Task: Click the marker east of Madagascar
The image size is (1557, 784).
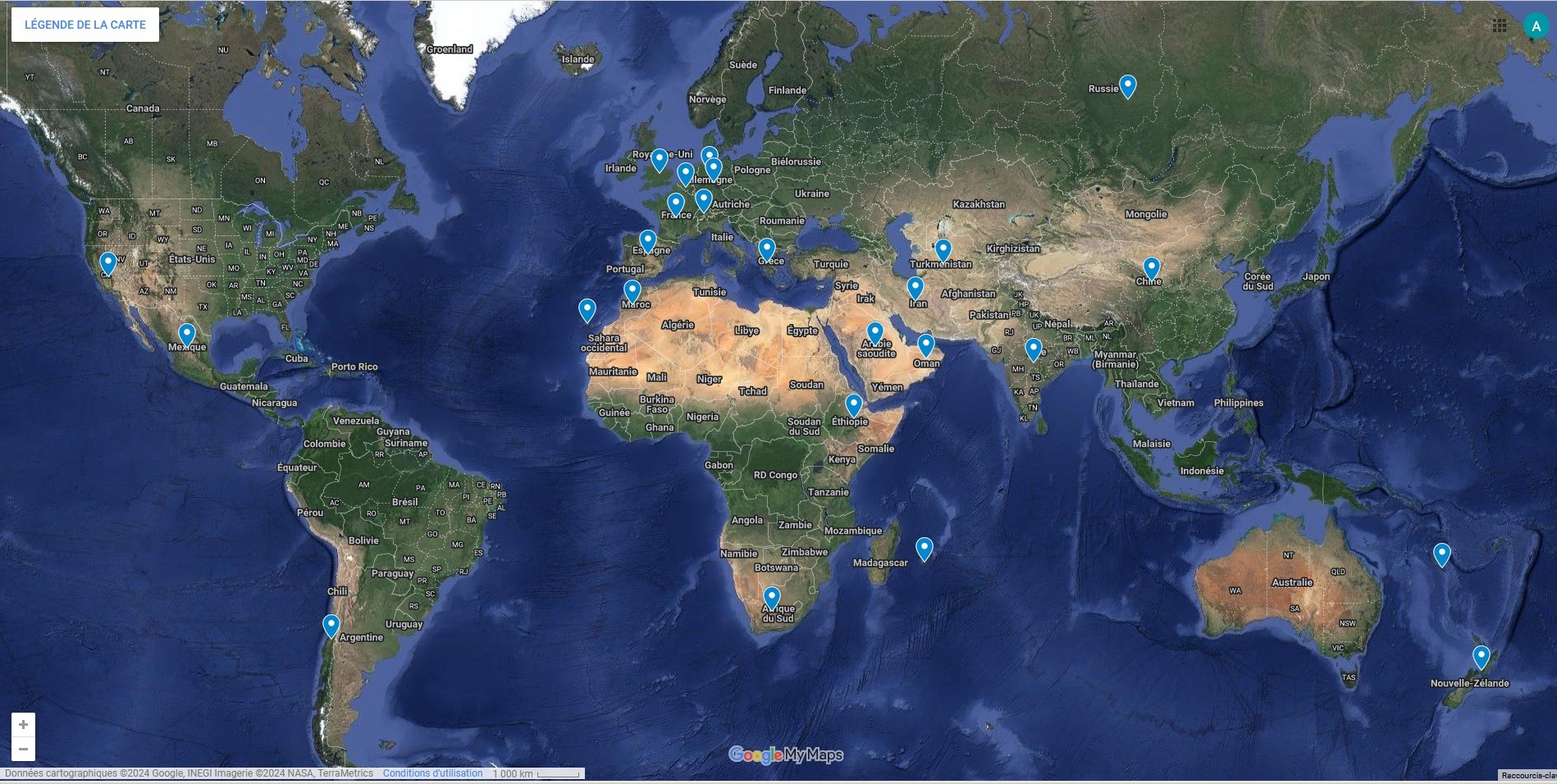Action: pyautogui.click(x=925, y=548)
